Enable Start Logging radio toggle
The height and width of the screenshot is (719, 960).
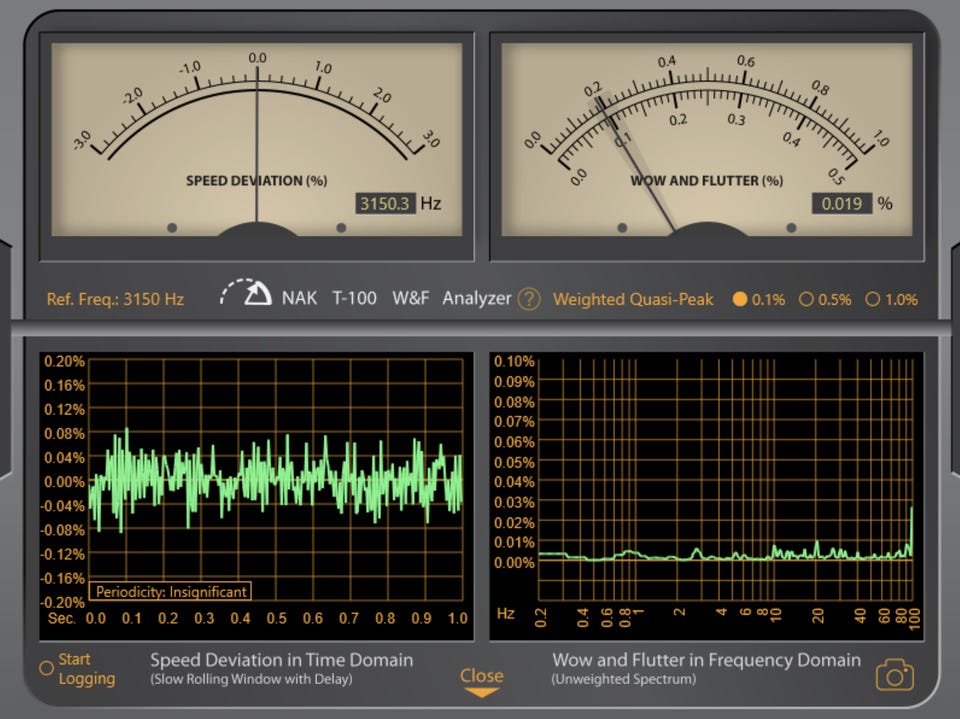tap(46, 668)
